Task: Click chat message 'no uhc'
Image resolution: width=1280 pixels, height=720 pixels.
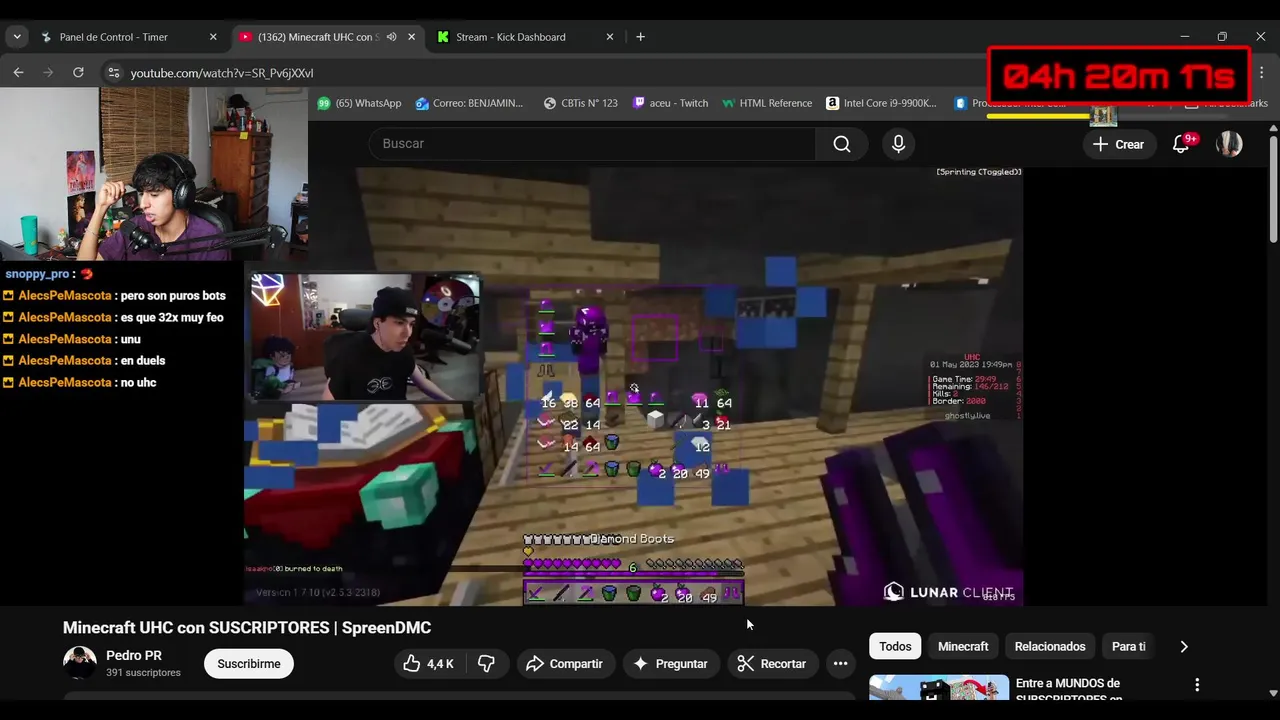Action: pos(138,382)
